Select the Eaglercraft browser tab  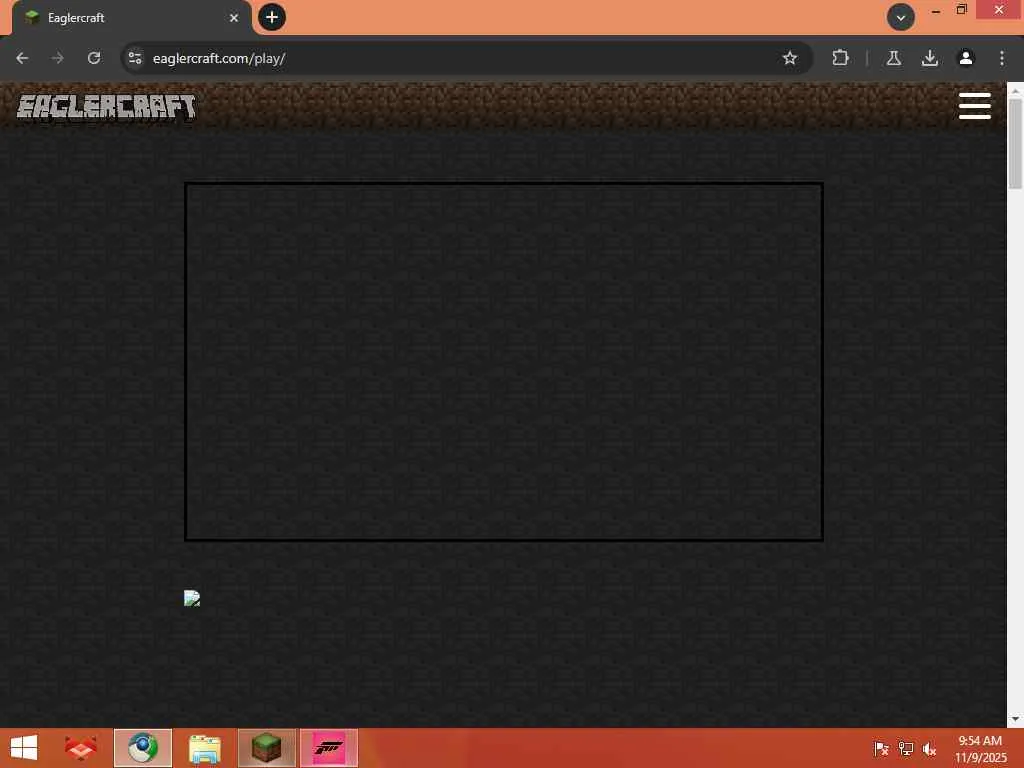tap(131, 18)
